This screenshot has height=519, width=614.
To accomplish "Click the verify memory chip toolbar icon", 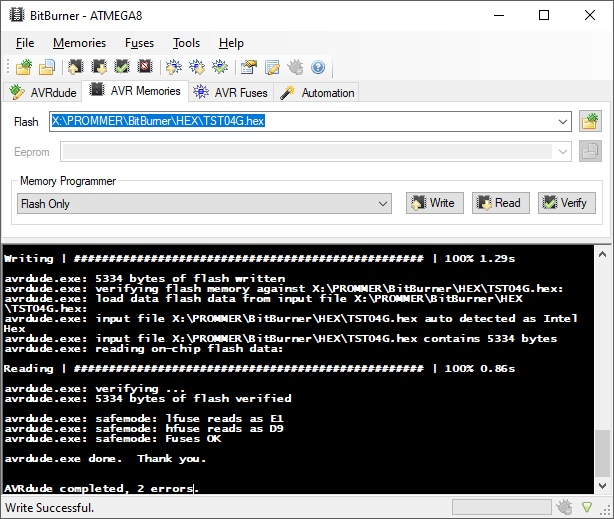I will (122, 67).
